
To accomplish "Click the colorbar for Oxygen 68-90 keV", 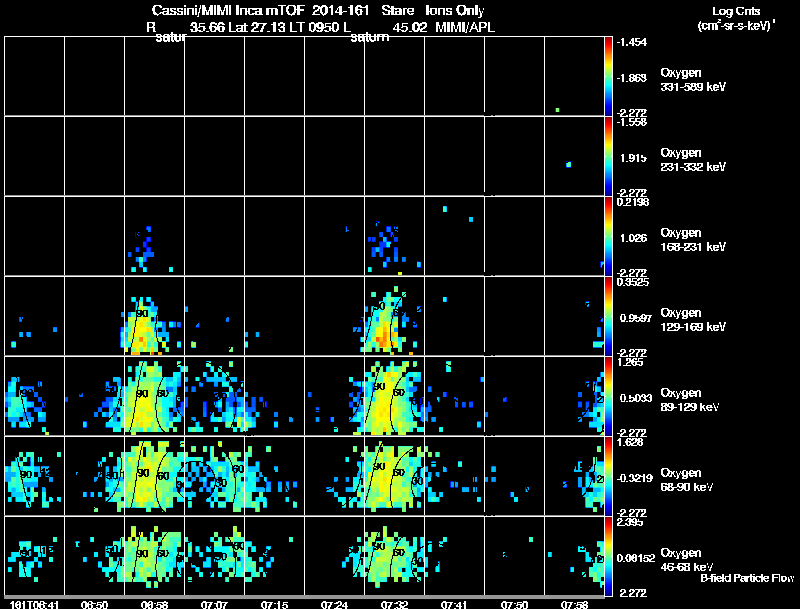I will click(608, 476).
